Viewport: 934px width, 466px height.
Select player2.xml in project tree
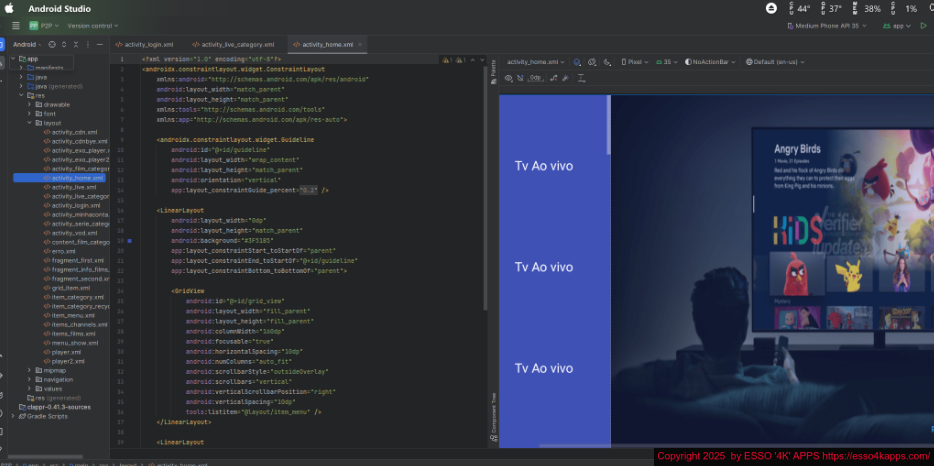(64, 361)
